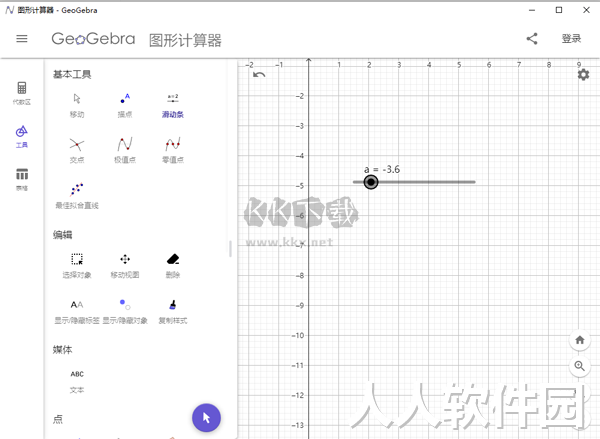The width and height of the screenshot is (600, 439).
Task: Switch to the 代数区 algebra tab
Action: point(22,93)
